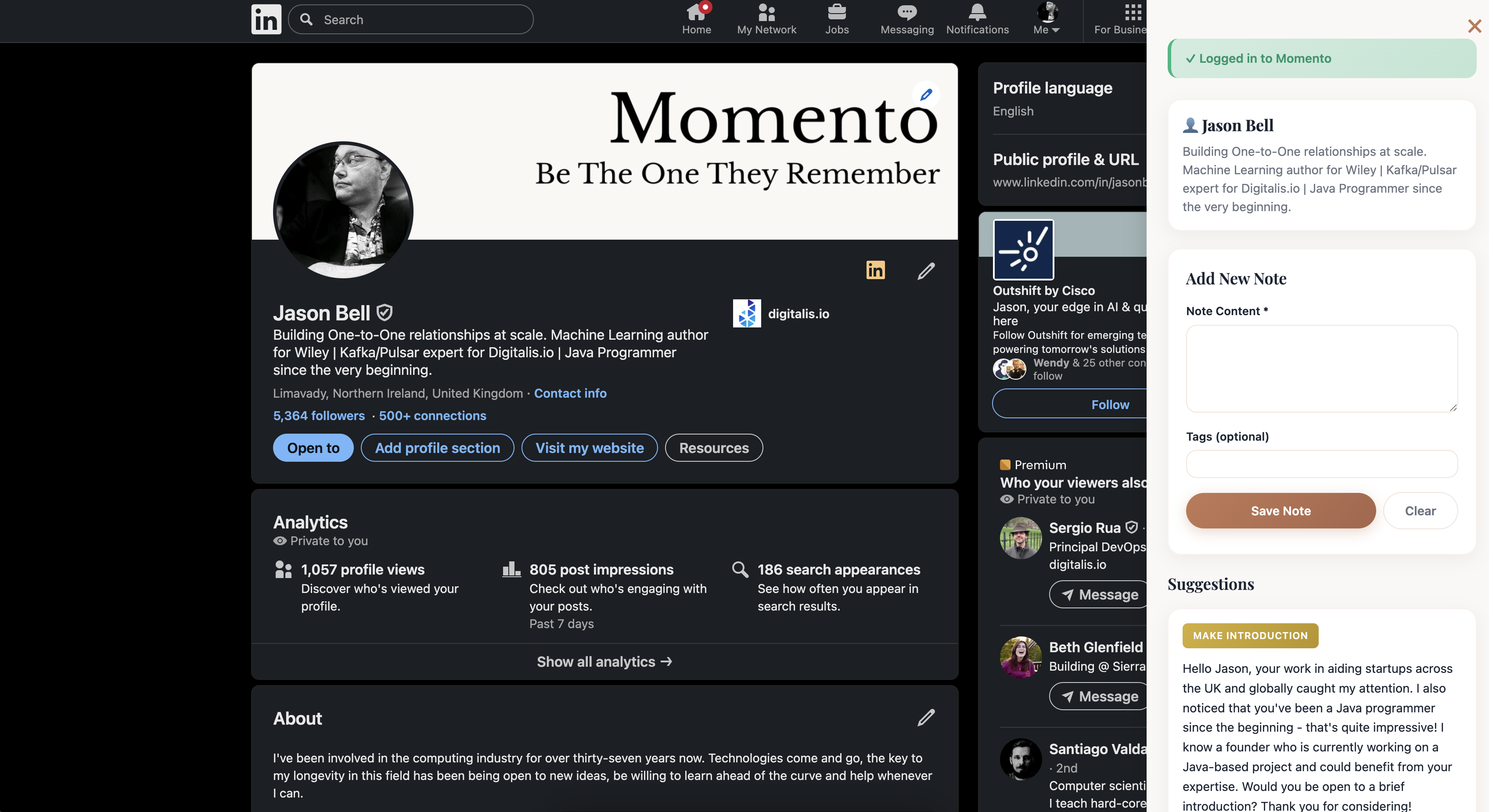Click Show all analytics link
This screenshot has width=1489, height=812.
pos(604,662)
